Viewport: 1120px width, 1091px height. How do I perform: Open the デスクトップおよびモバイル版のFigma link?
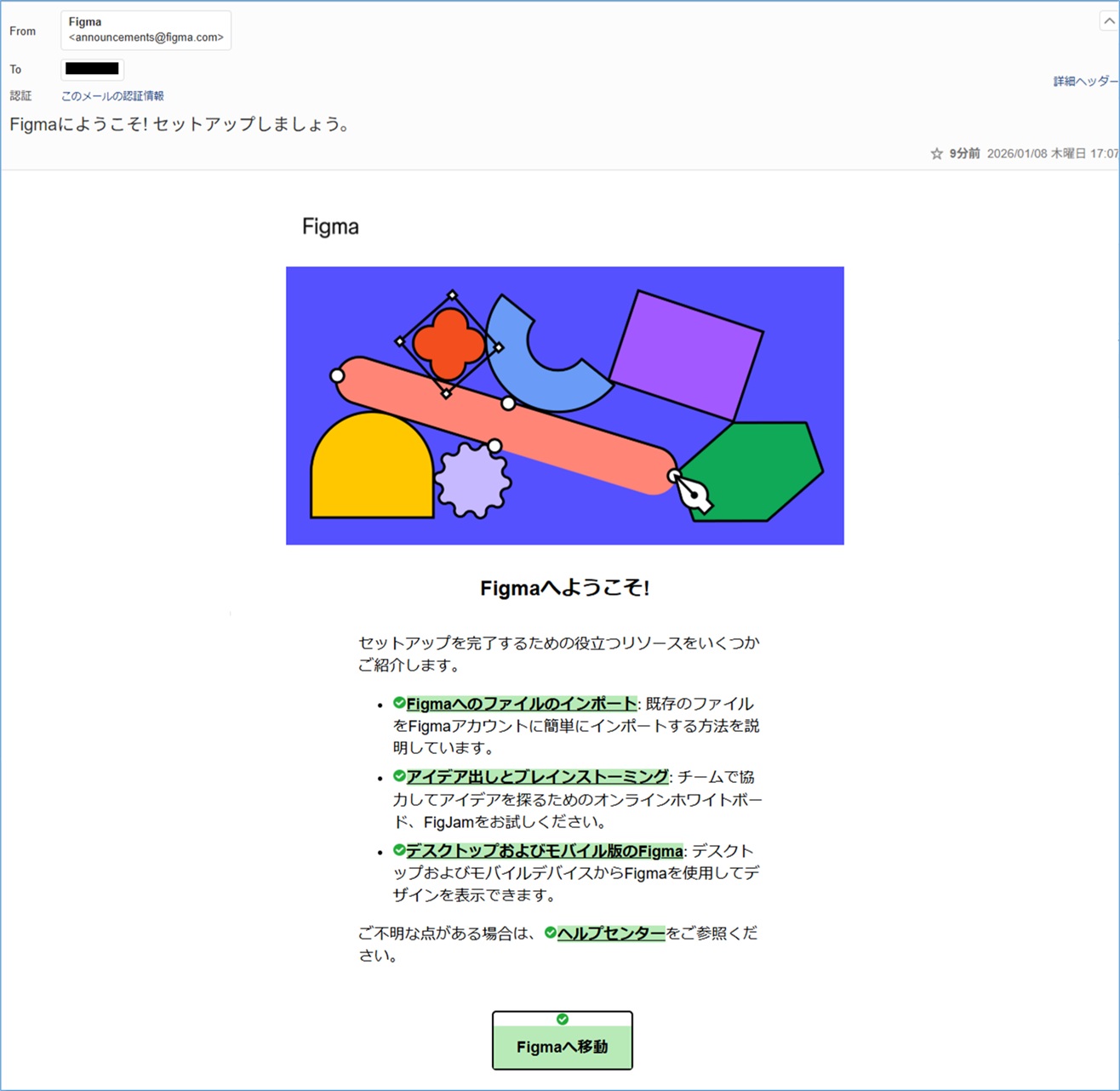pos(544,851)
